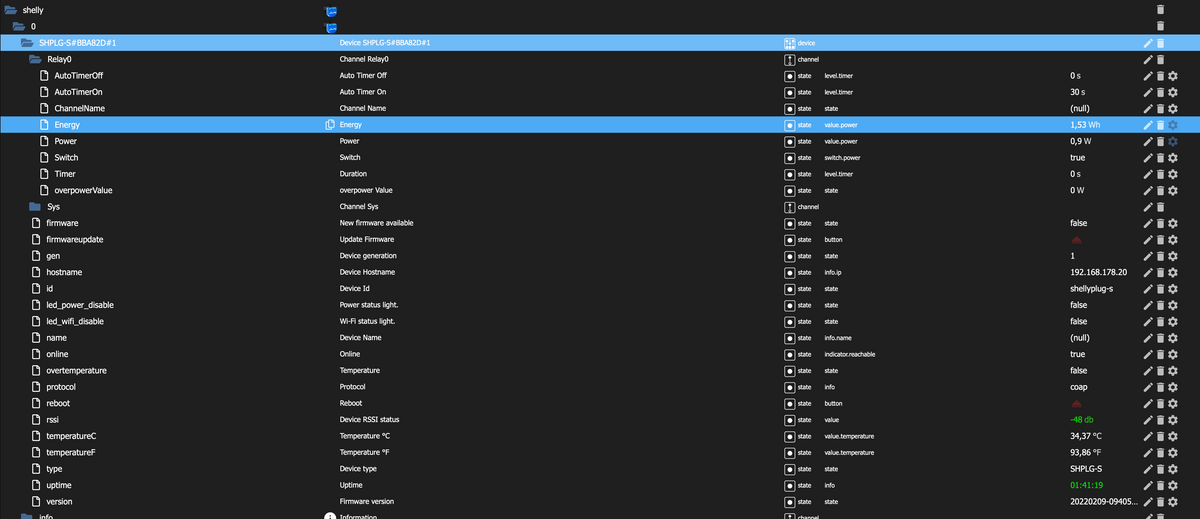
Task: Delete the Timer state
Action: point(1160,174)
